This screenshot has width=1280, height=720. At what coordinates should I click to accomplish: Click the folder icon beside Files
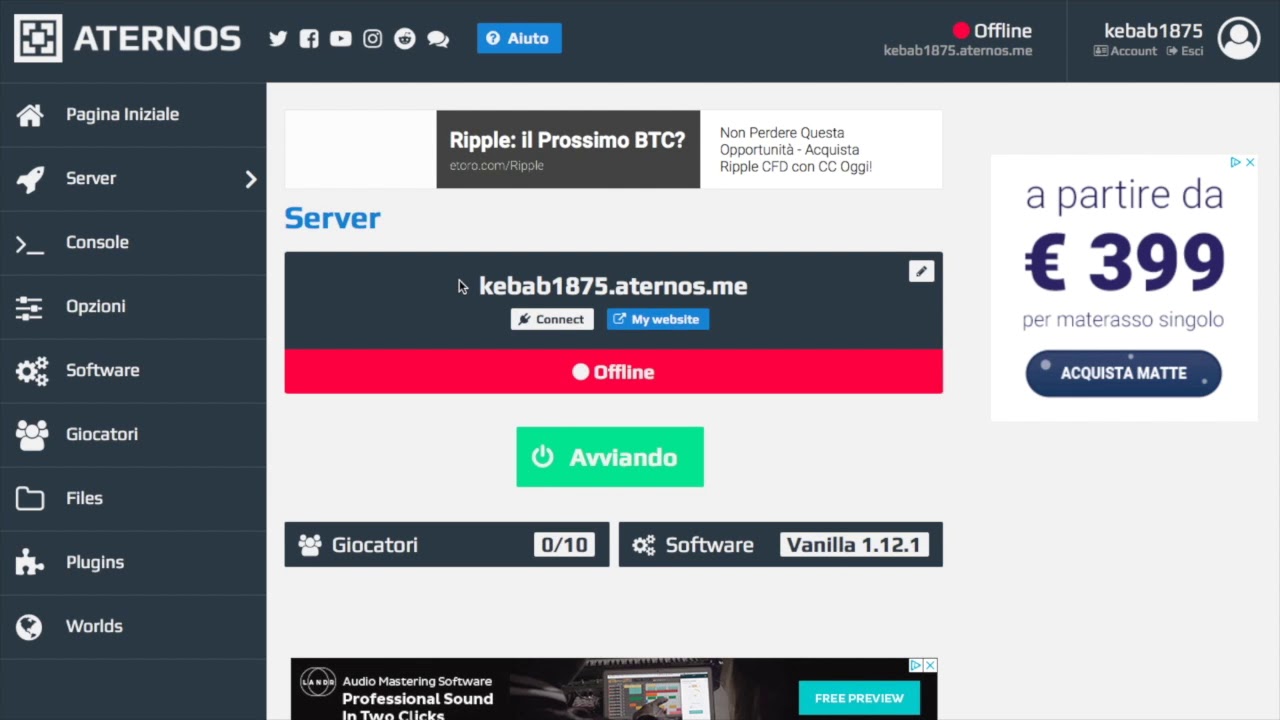(30, 498)
